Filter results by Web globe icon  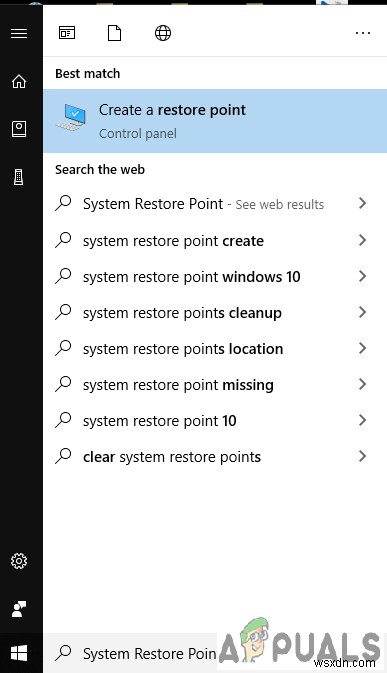click(x=163, y=33)
